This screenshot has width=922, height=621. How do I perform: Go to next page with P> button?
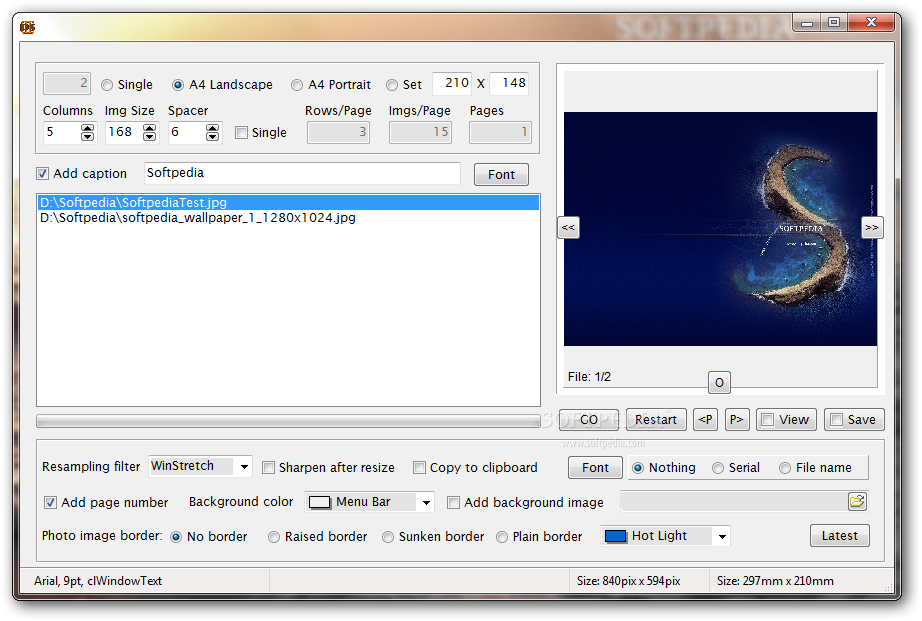point(737,420)
